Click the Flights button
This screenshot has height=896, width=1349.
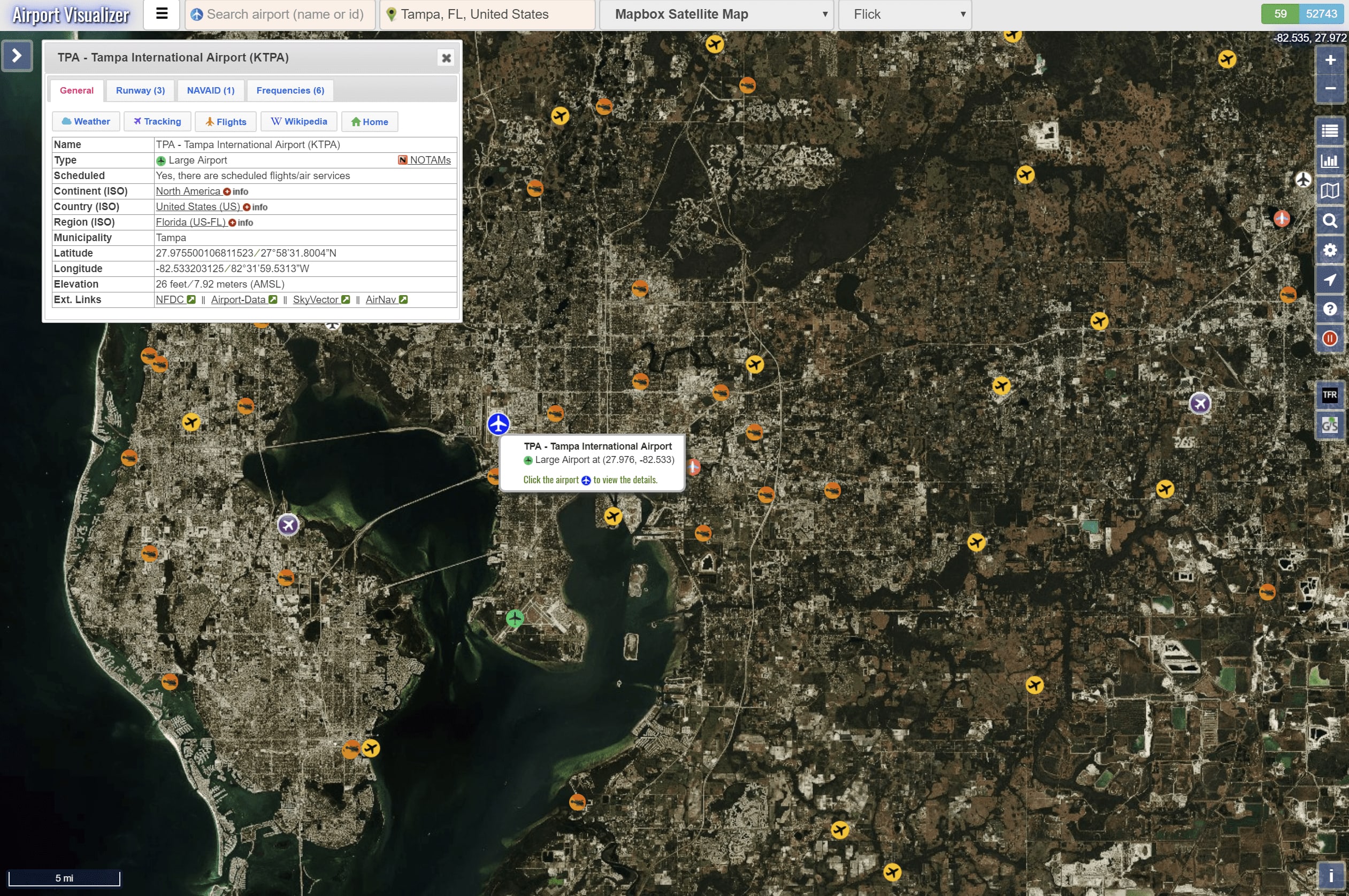point(226,122)
